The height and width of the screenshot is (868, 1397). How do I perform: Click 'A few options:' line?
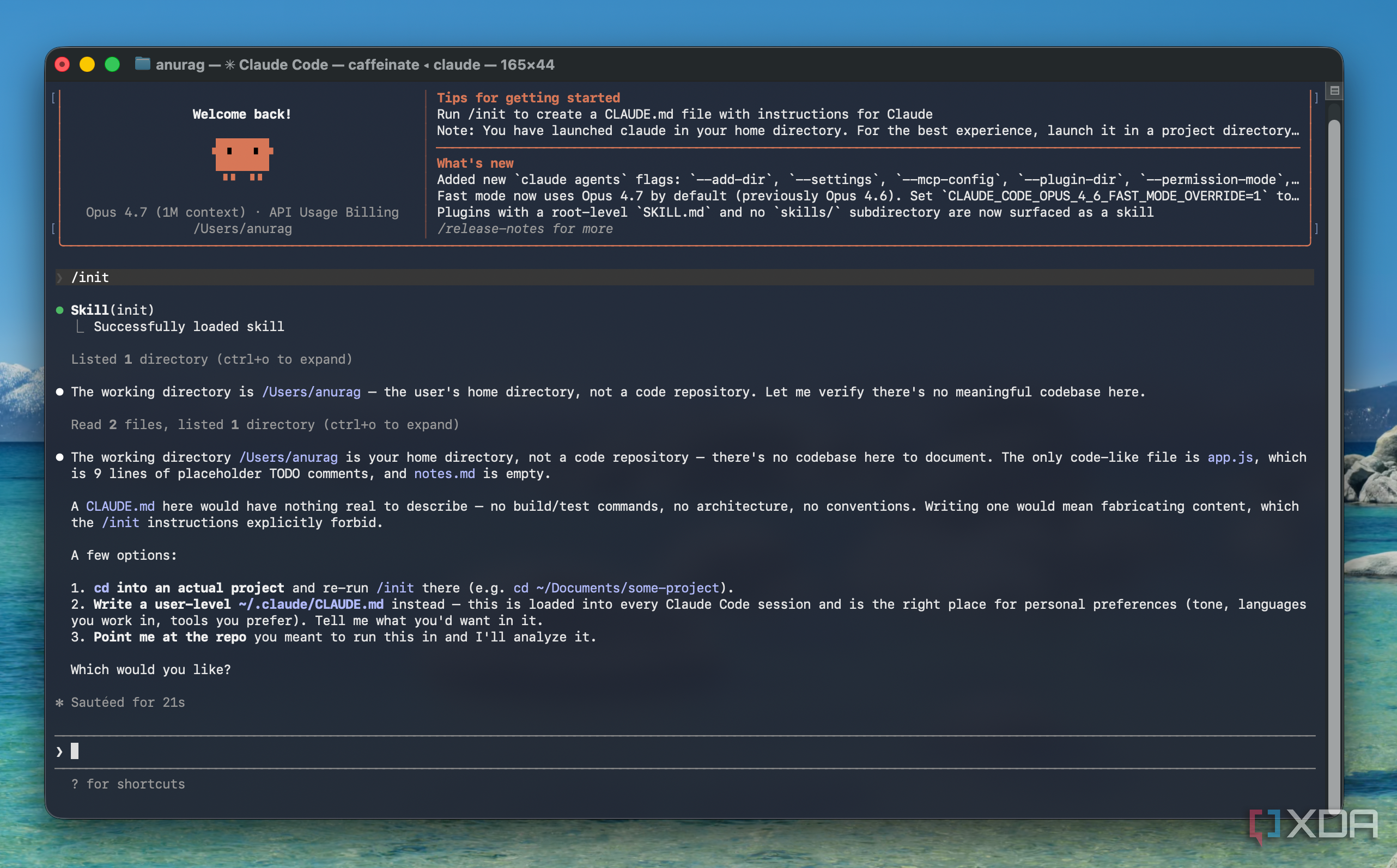124,555
